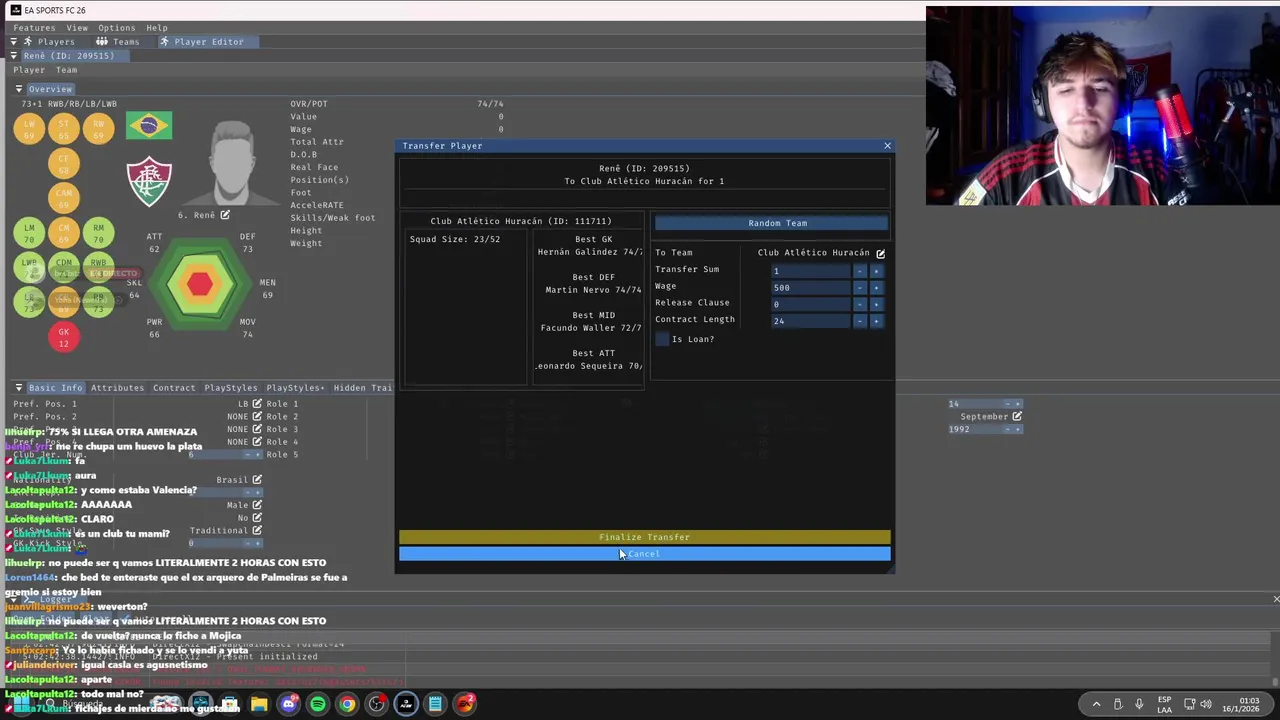This screenshot has width=1280, height=720.
Task: Click the Random Team button
Action: (x=771, y=223)
